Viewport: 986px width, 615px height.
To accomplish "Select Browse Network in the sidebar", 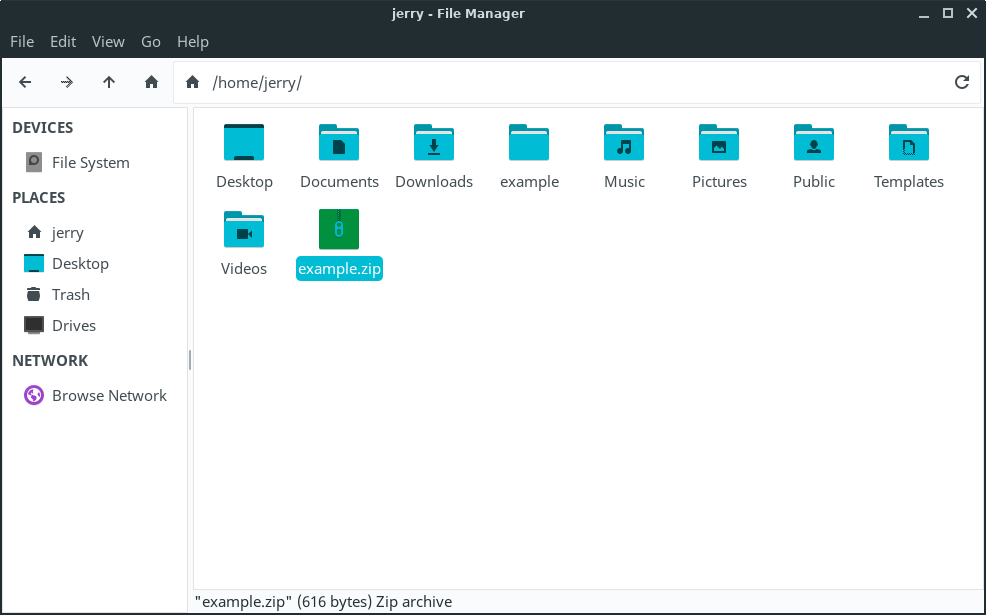I will 109,395.
